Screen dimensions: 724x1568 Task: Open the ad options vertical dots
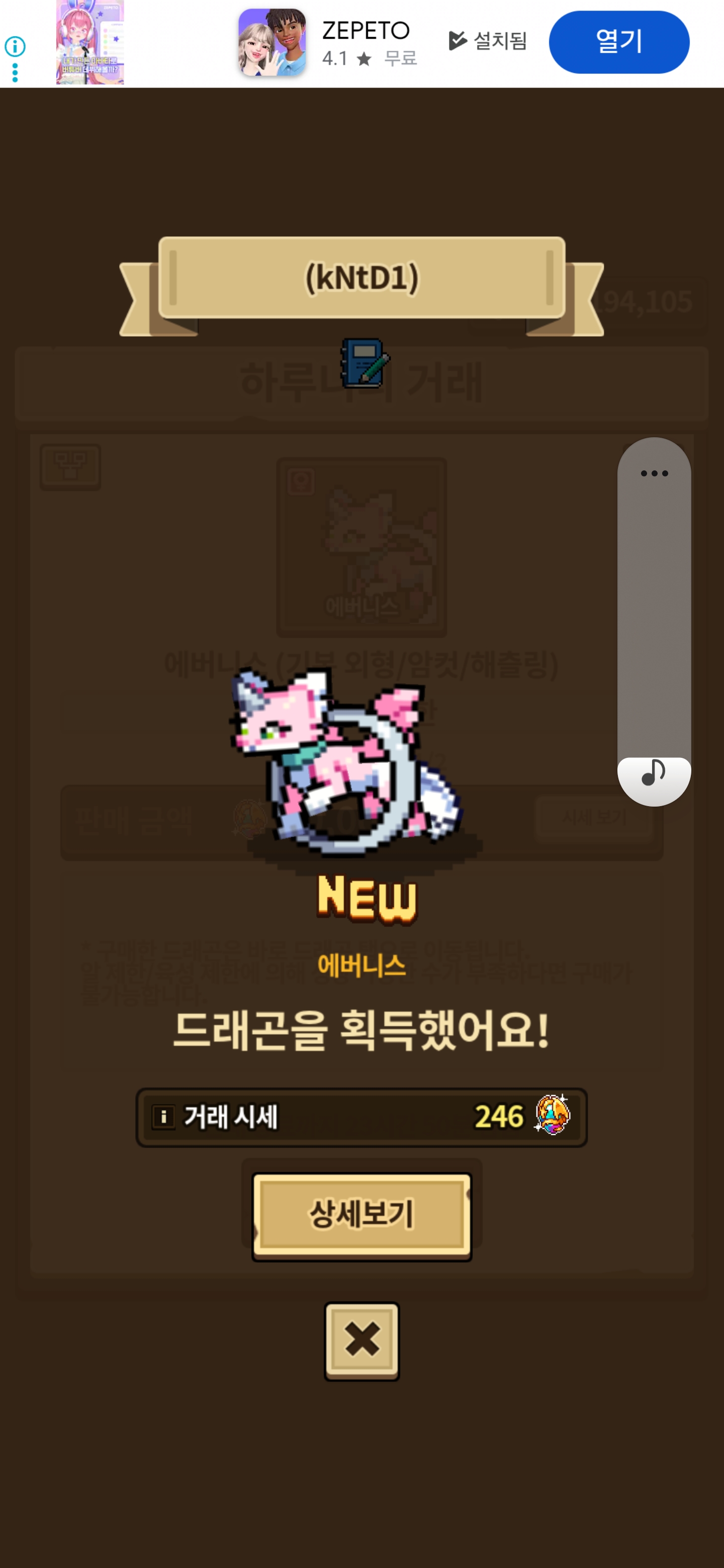click(x=15, y=72)
